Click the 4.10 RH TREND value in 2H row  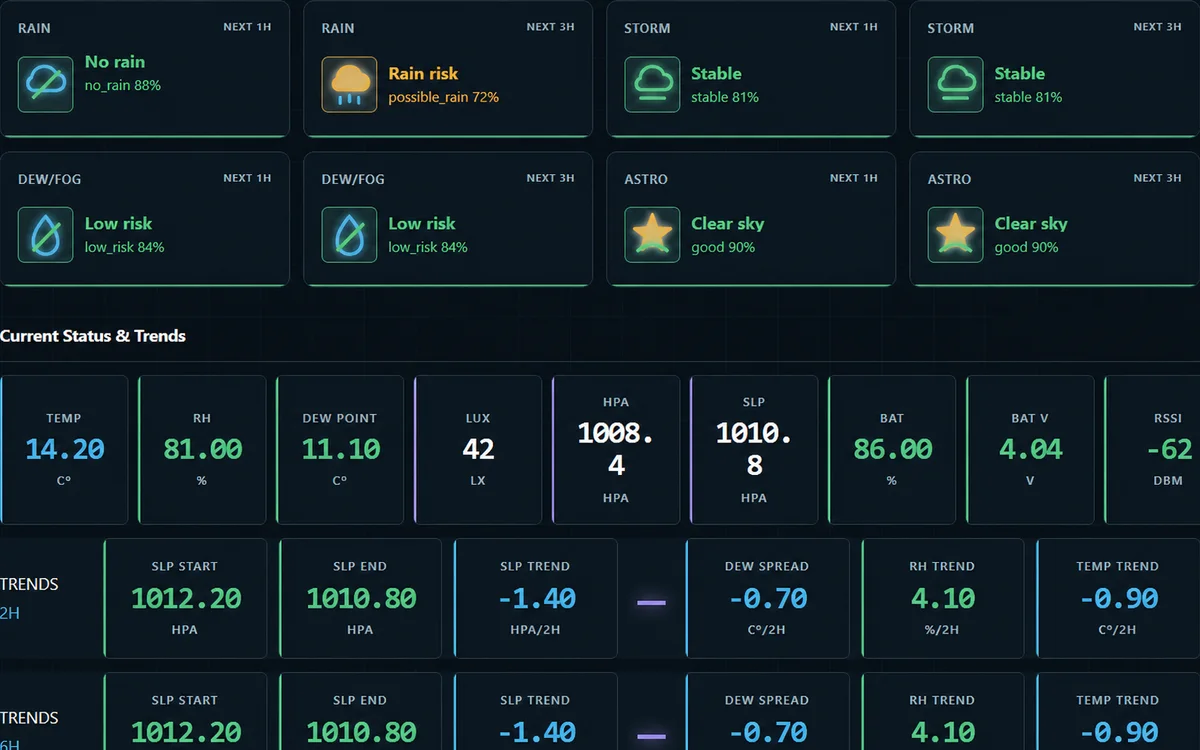pos(943,599)
